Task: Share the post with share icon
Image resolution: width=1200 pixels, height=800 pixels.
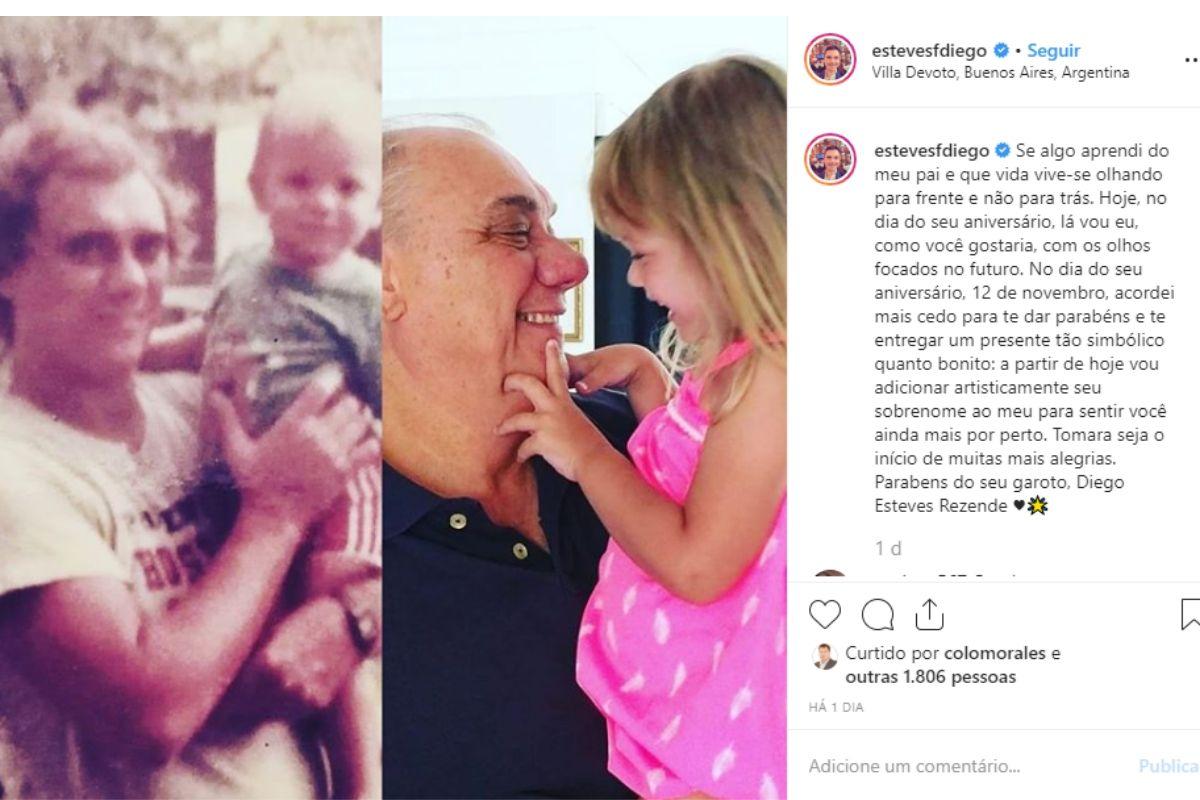Action: [930, 614]
